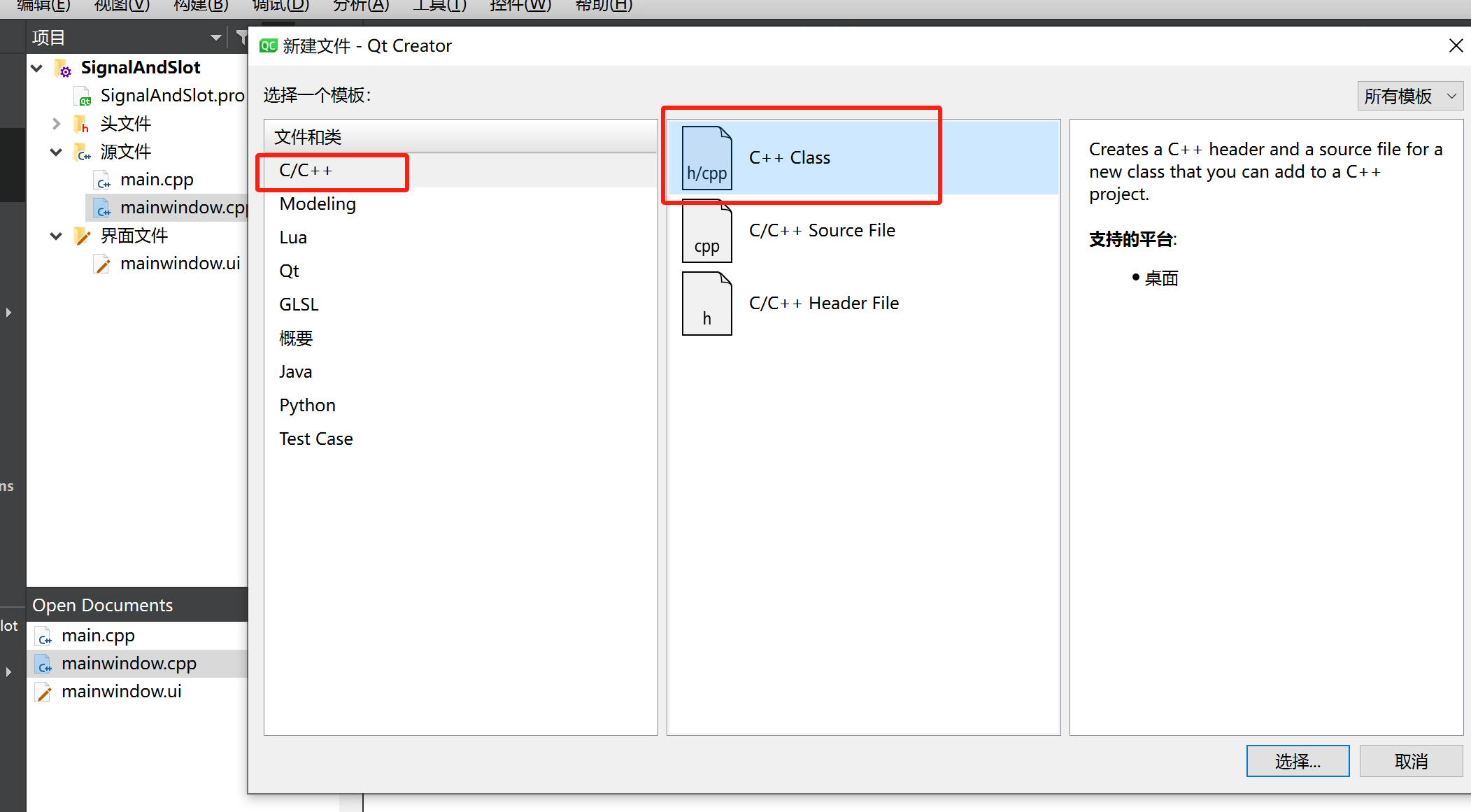Click main.cpp file icon in source tree

[103, 180]
